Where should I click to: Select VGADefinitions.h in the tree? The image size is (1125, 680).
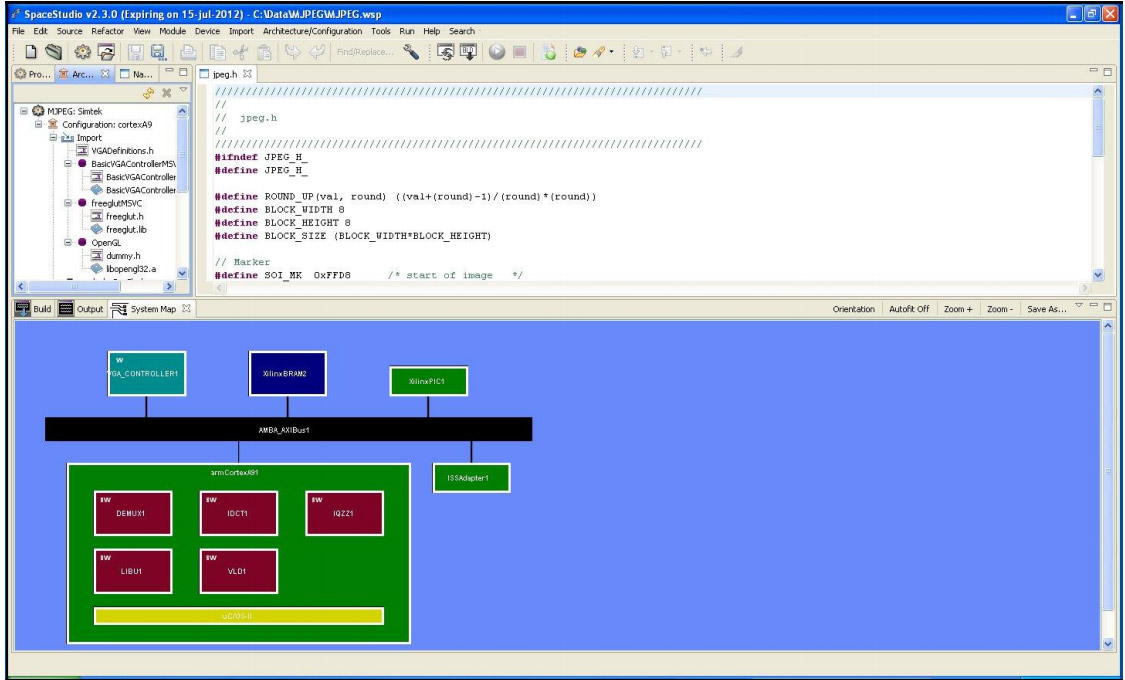(x=122, y=150)
